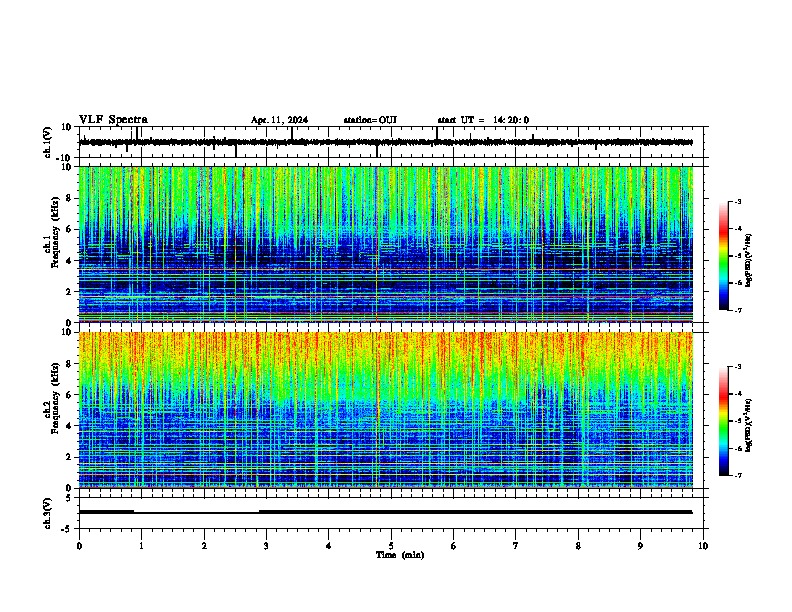Click the ch.3 voltage trace bar
Screen dimensions: 792x612
click(x=386, y=512)
